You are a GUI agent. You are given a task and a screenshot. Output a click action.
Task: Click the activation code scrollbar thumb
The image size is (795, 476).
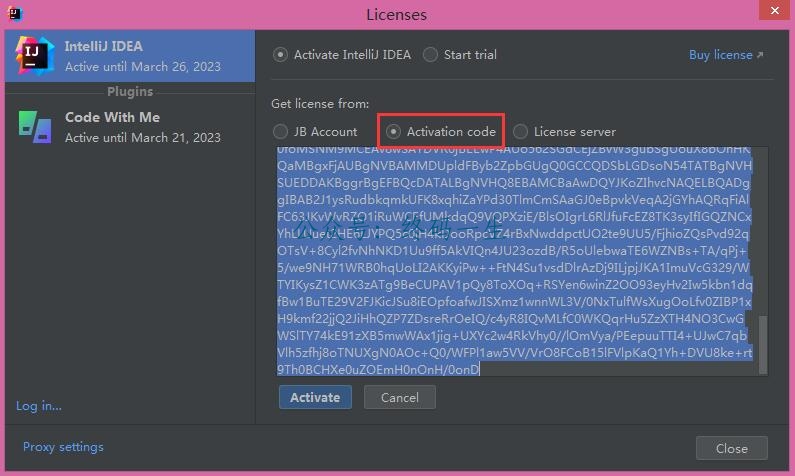click(763, 345)
